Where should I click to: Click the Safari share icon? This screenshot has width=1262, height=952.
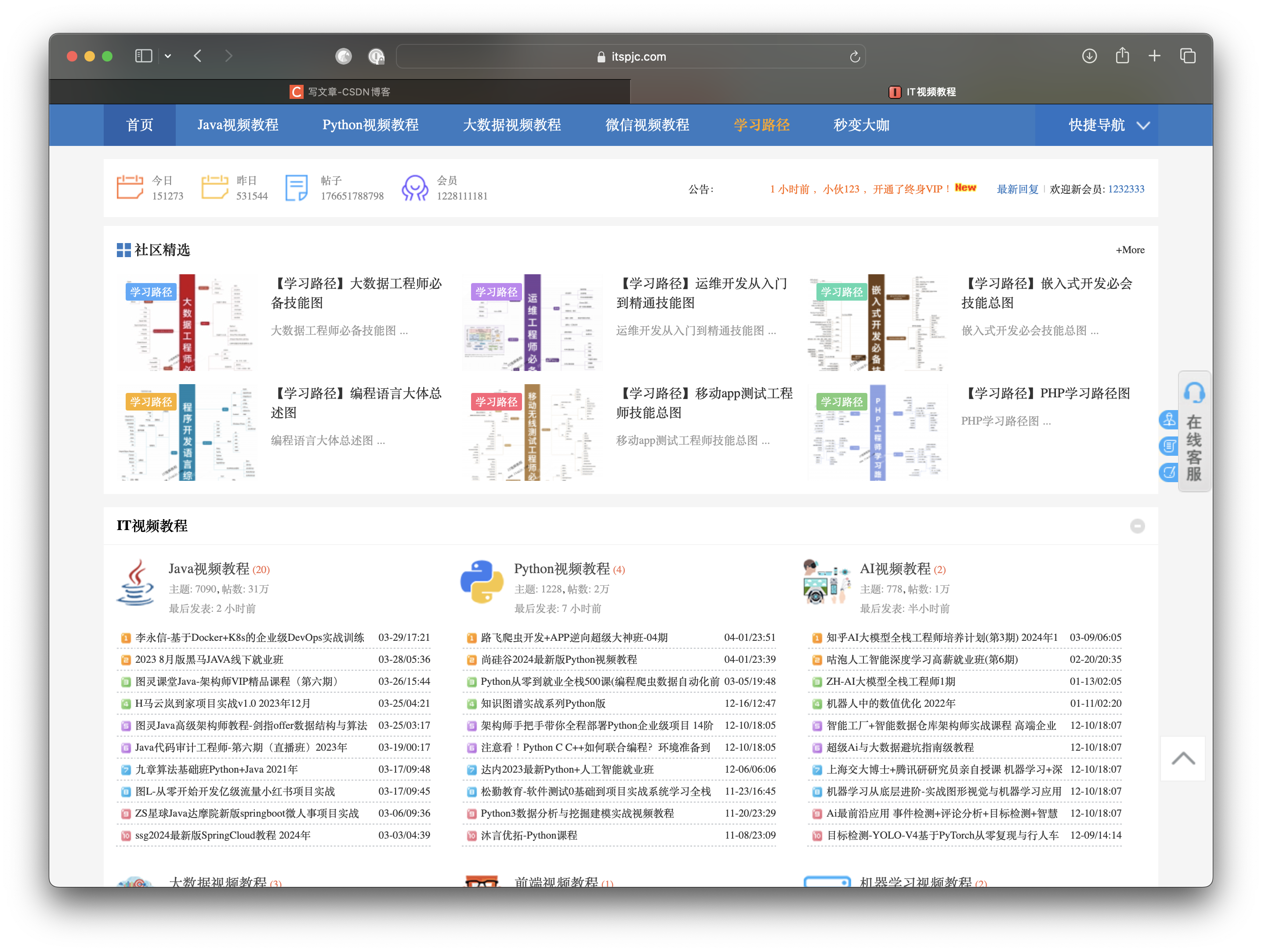point(1122,56)
